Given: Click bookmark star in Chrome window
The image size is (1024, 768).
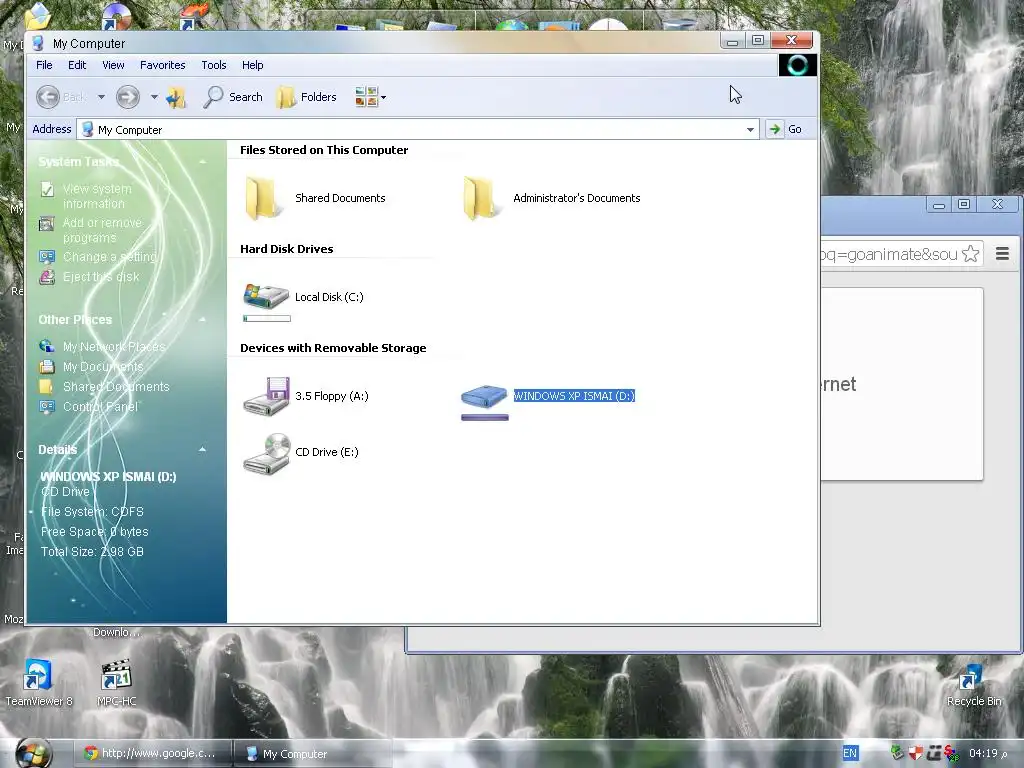Looking at the screenshot, I should point(971,253).
